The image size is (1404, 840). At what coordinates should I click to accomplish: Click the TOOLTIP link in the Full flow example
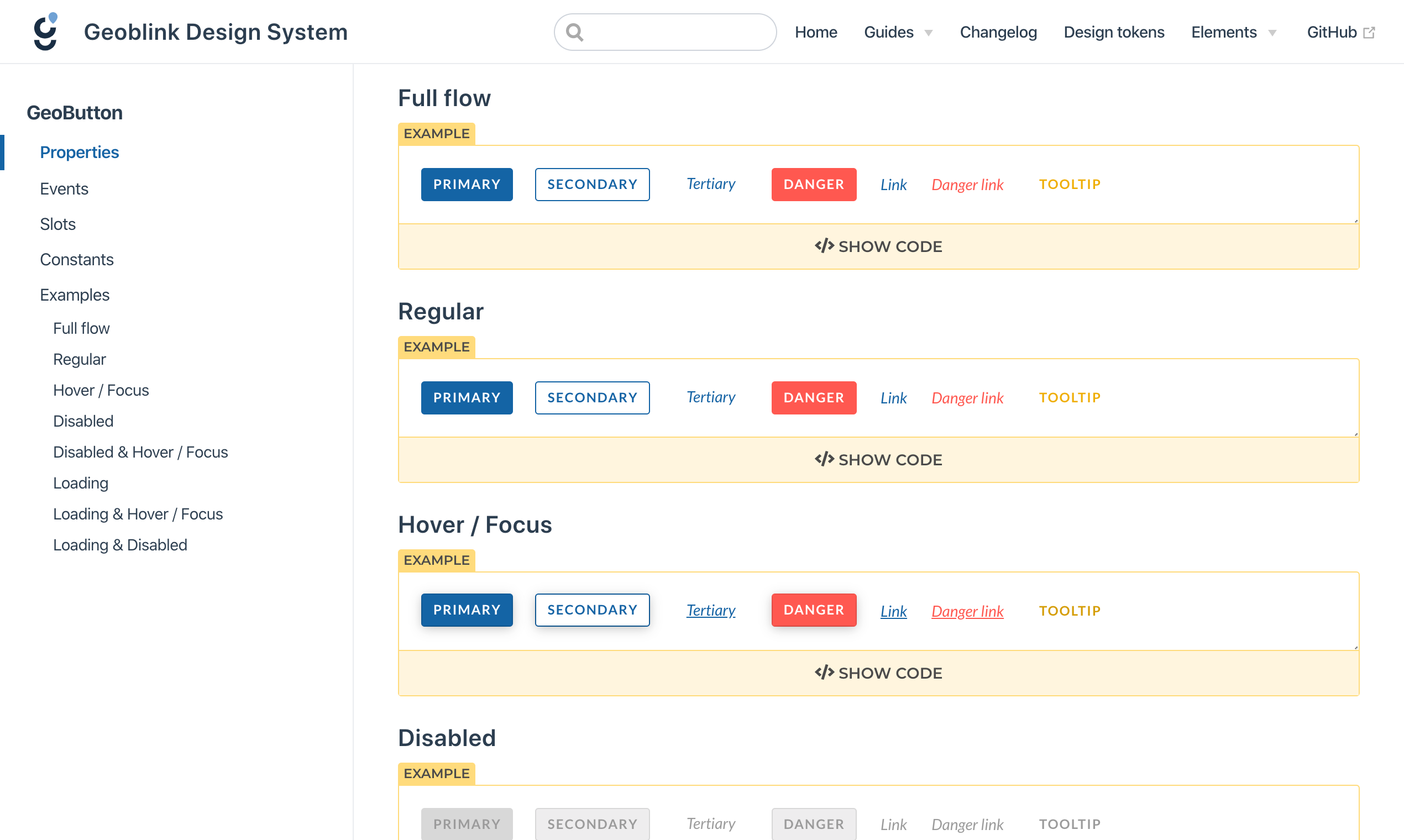(1070, 184)
